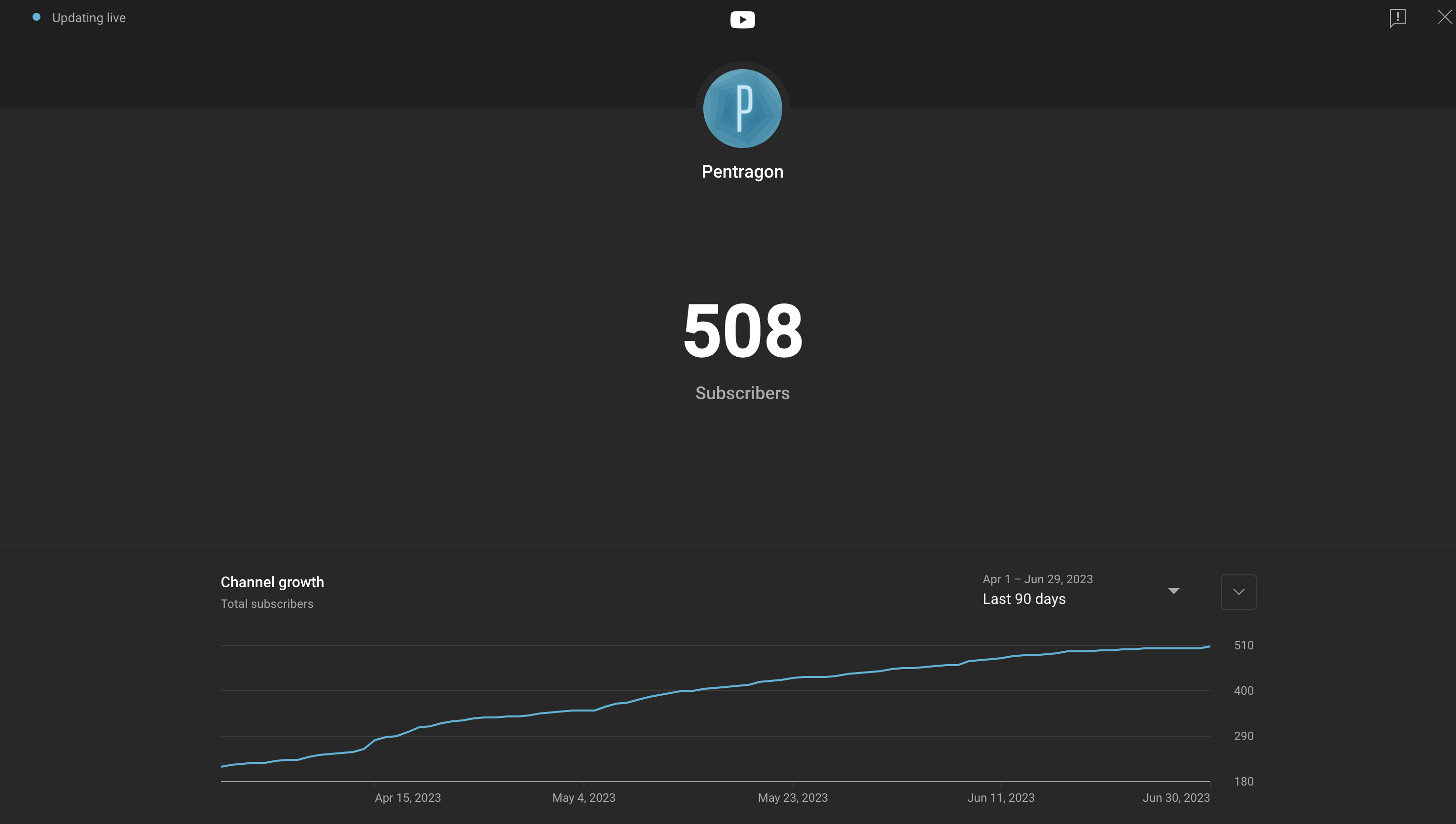Image resolution: width=1456 pixels, height=824 pixels.
Task: Click the end point of the subscriber line
Action: 1209,646
